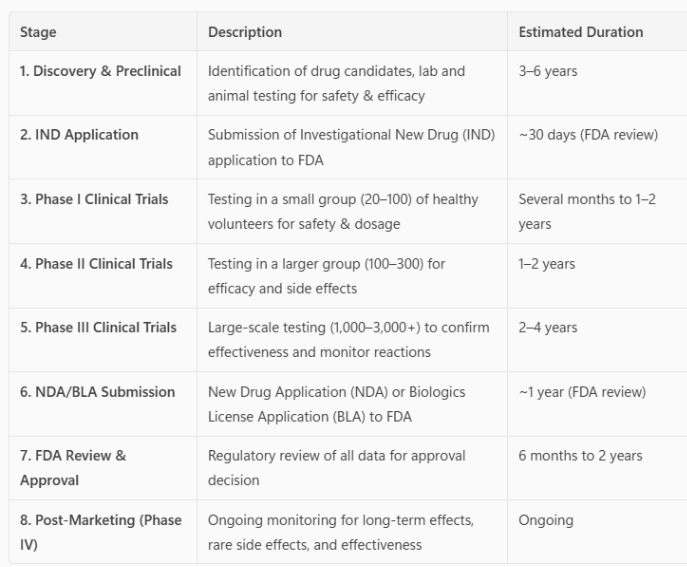Click the 3–6 years duration cell
Image resolution: width=687 pixels, height=567 pixels.
click(x=548, y=71)
